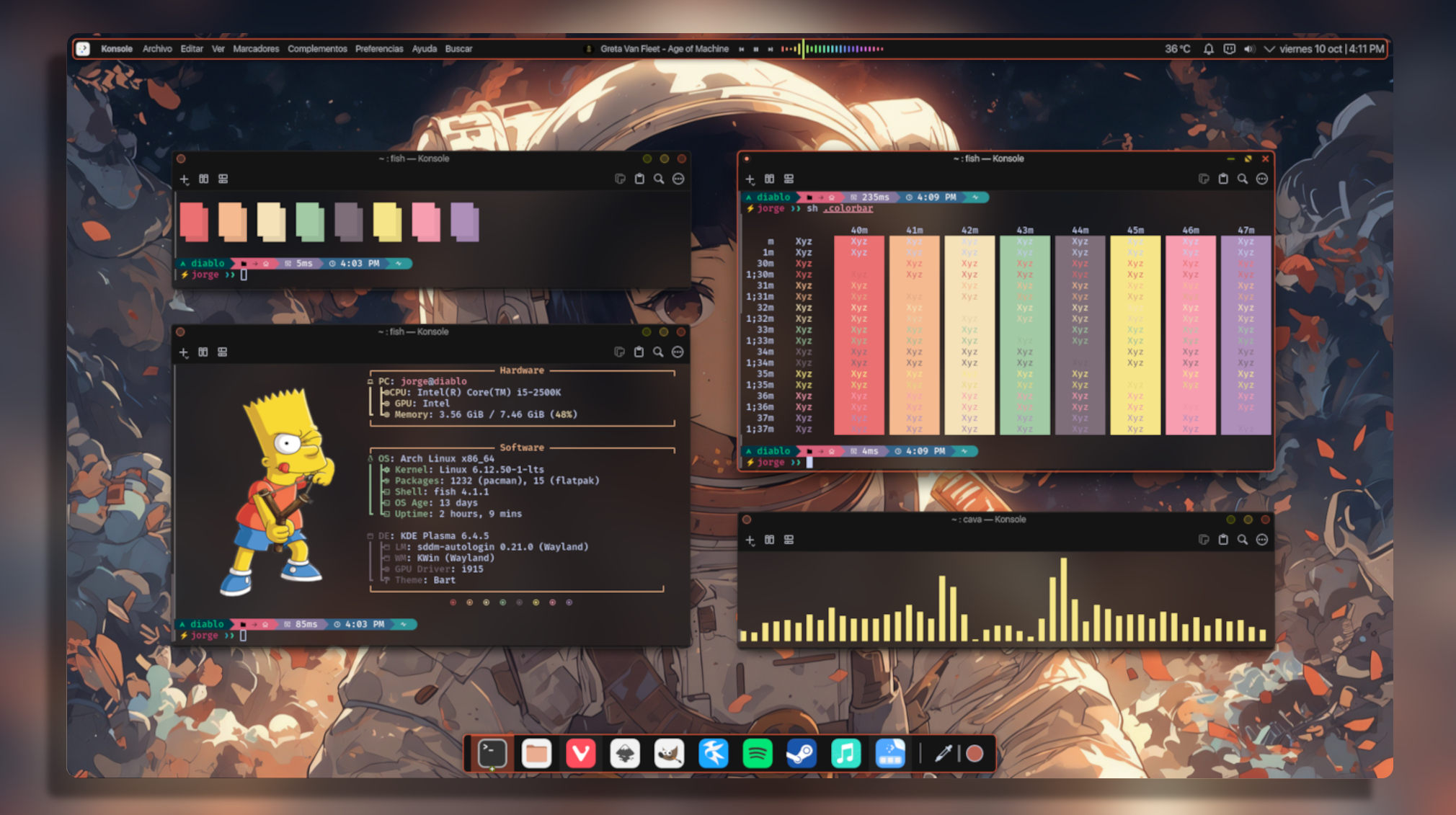Viewport: 1456px width, 815px height.
Task: Click search icon in the colorbar Konsole window
Action: coord(1242,179)
